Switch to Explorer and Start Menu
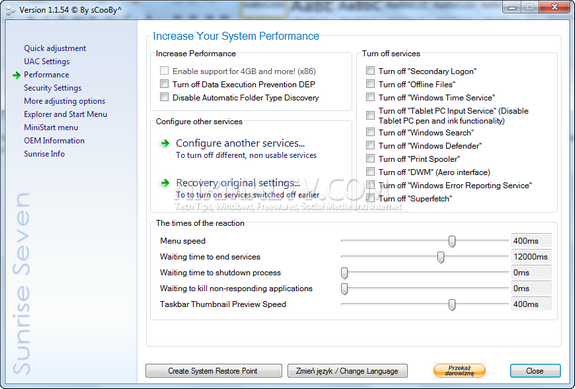 pyautogui.click(x=66, y=114)
